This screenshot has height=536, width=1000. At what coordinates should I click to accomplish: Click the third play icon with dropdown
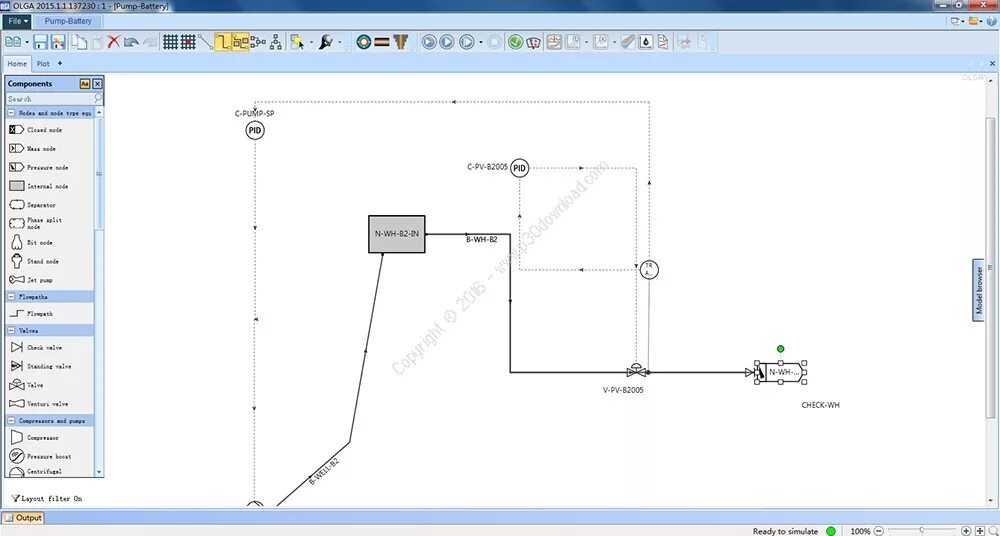(467, 42)
